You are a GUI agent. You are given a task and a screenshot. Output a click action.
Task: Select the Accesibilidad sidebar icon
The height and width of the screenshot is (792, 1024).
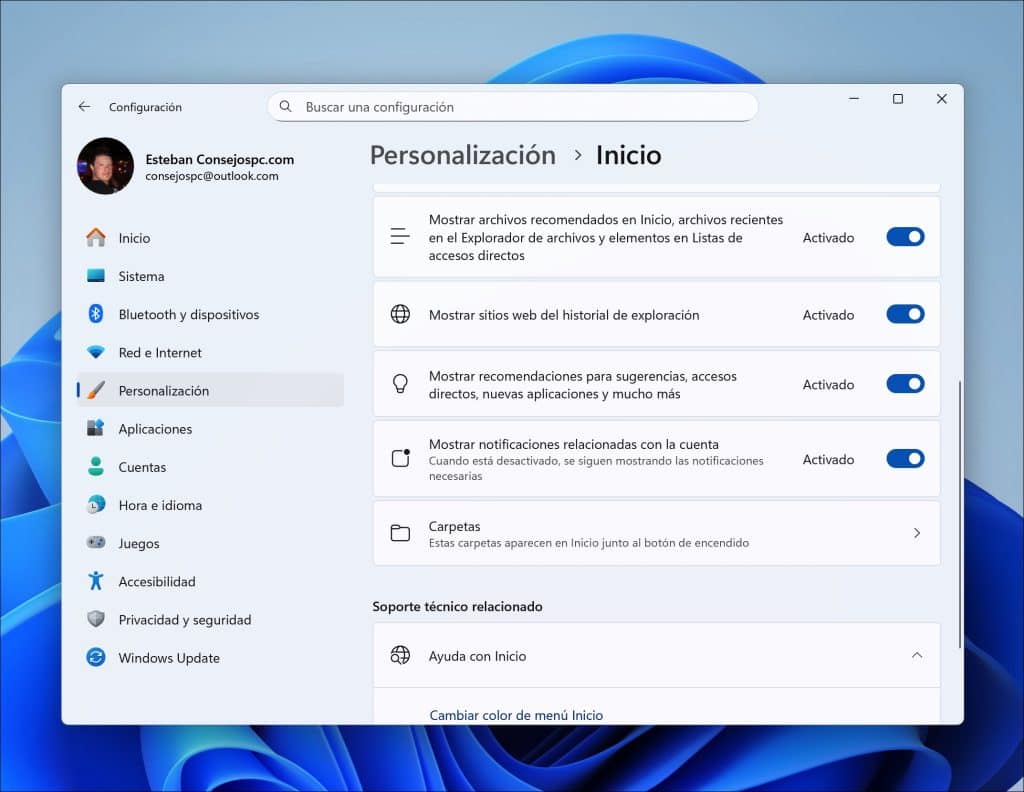point(100,581)
